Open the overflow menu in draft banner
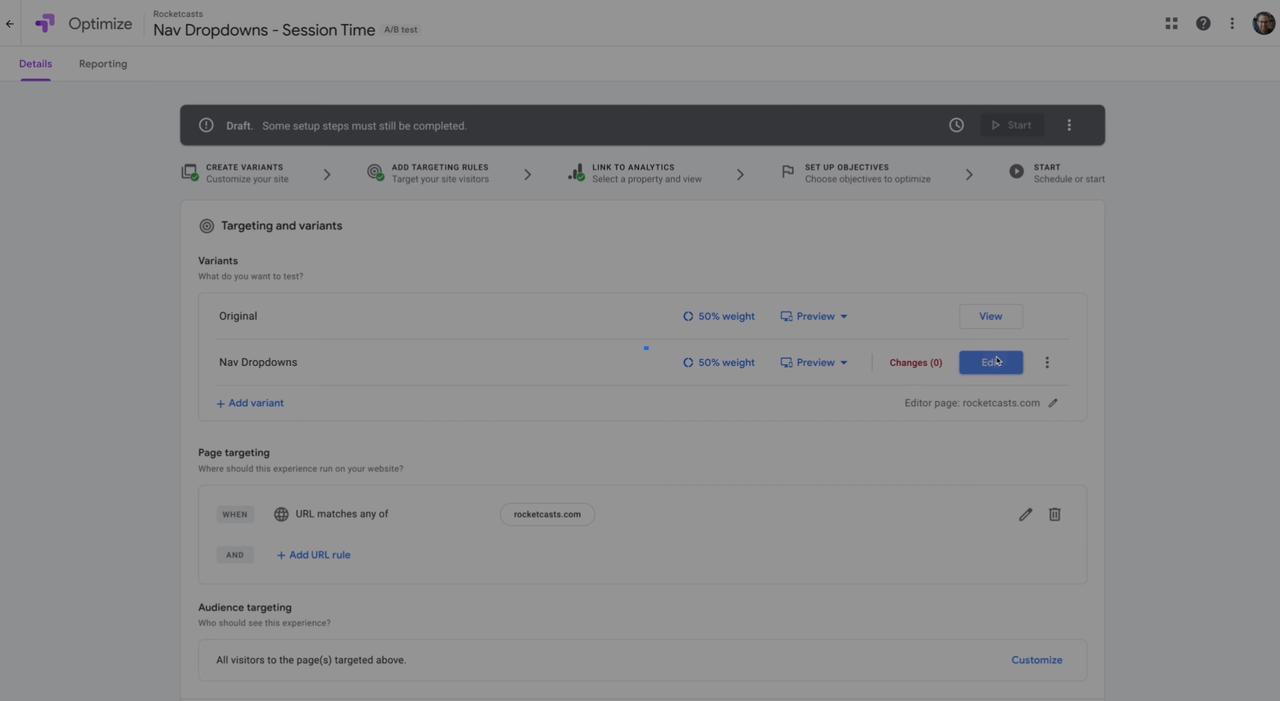Viewport: 1280px width, 701px height. (x=1069, y=124)
